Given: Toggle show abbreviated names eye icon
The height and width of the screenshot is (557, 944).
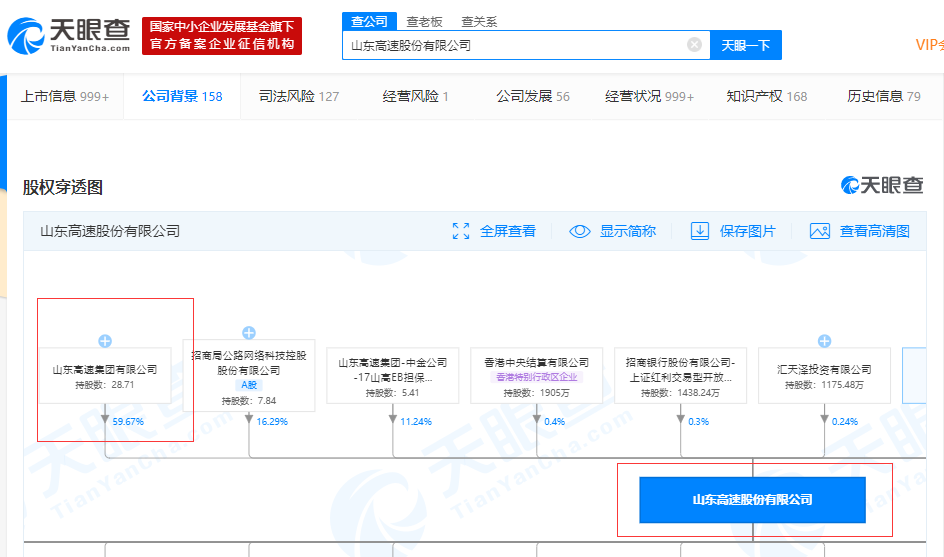Looking at the screenshot, I should tap(580, 231).
